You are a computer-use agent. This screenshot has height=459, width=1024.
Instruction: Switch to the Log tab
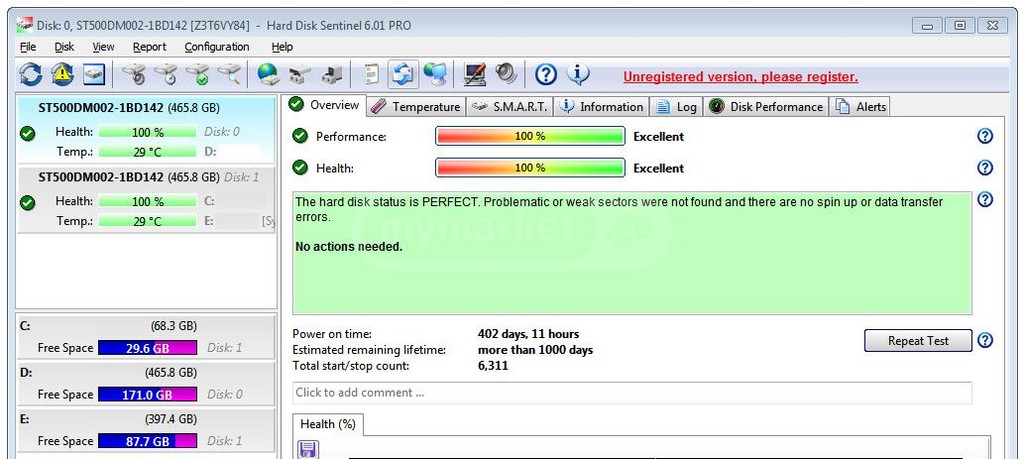[x=676, y=107]
